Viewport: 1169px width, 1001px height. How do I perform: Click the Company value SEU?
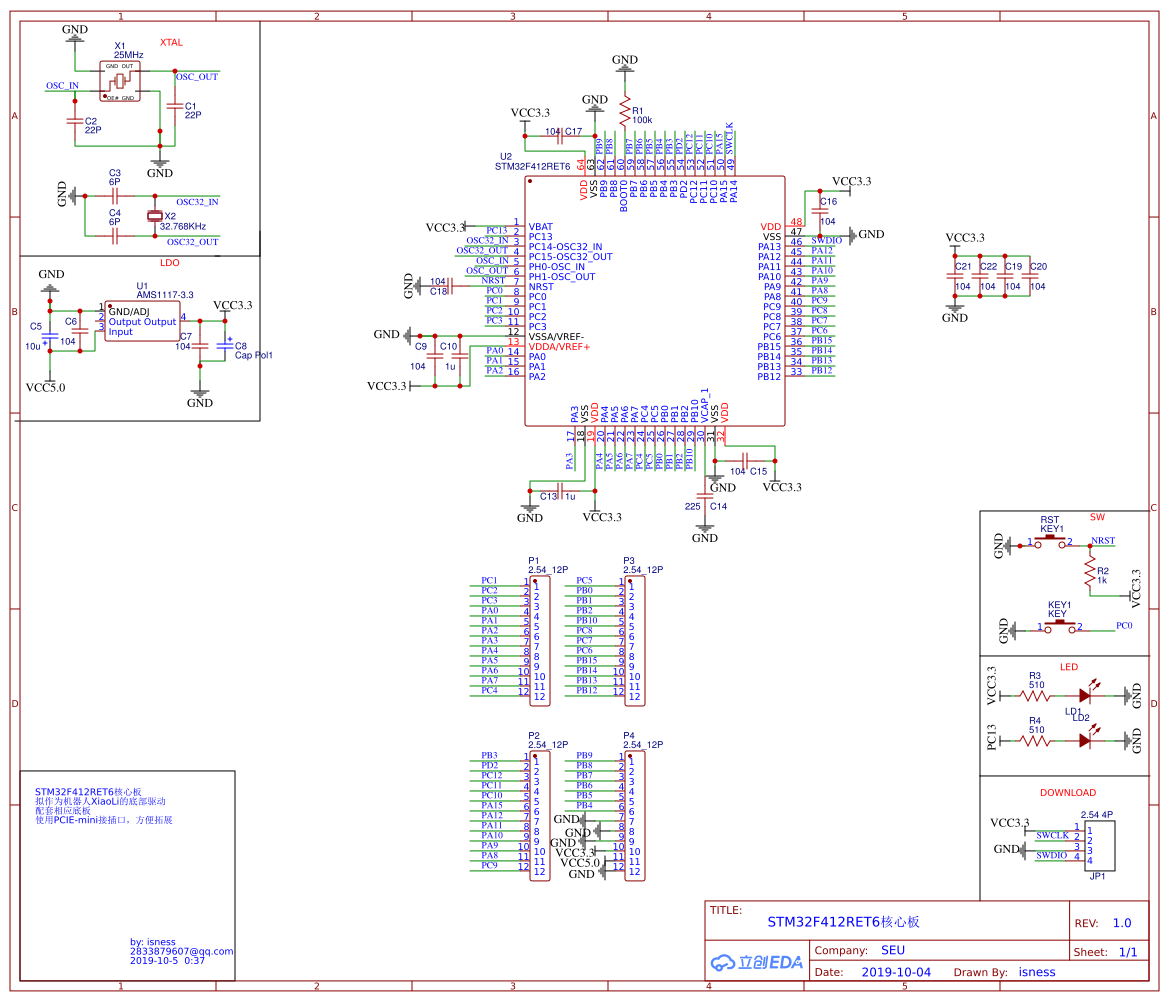tap(893, 950)
